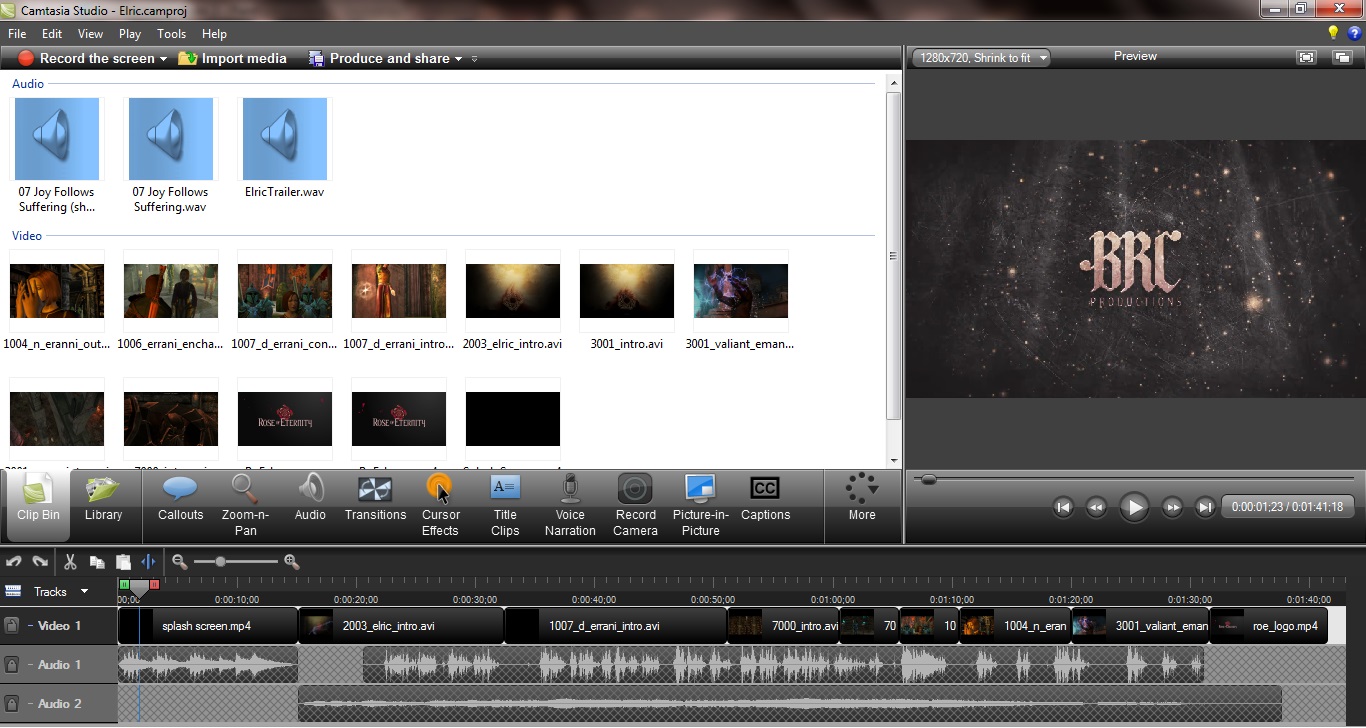
Task: Click the Split clip icon
Action: pyautogui.click(x=148, y=562)
